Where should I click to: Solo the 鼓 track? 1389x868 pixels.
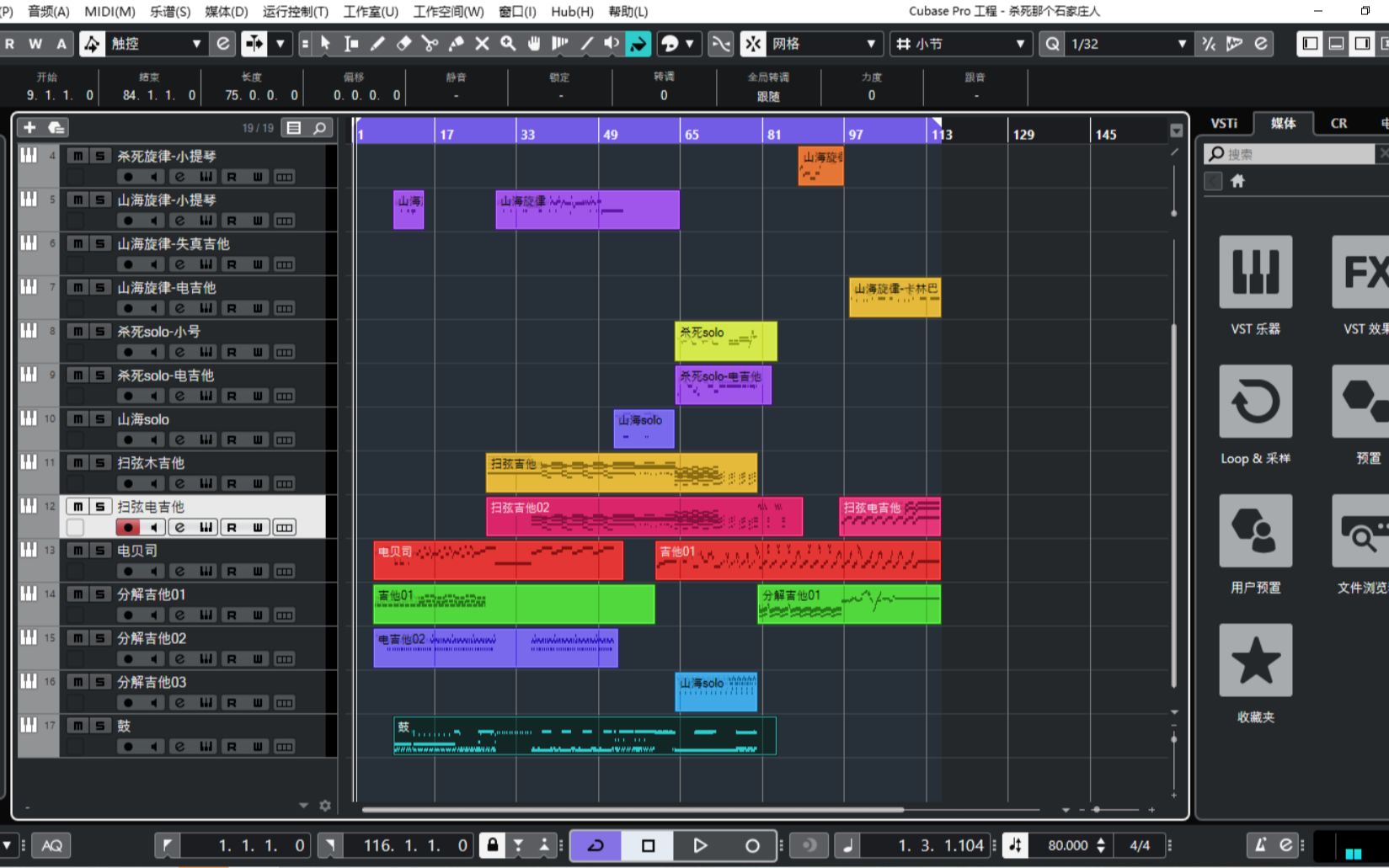[99, 726]
